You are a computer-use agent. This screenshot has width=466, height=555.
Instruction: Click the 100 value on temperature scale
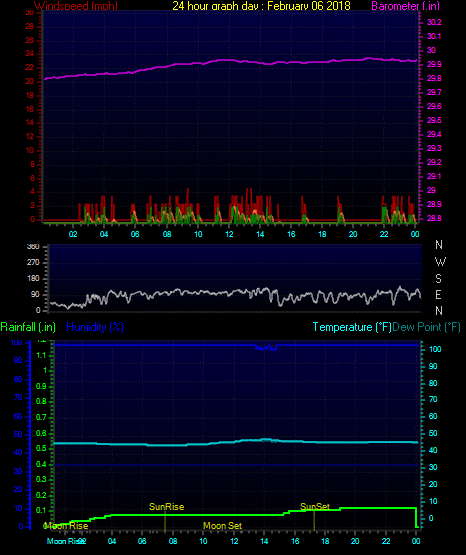coord(435,349)
